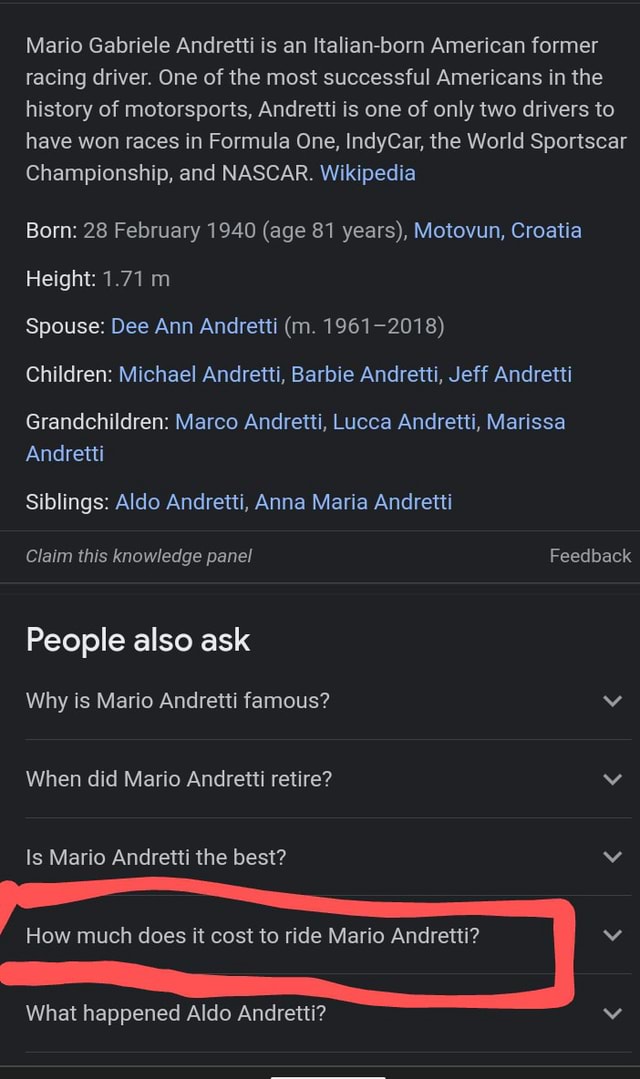The image size is (640, 1079).
Task: Select the "People also ask" heading
Action: (137, 639)
